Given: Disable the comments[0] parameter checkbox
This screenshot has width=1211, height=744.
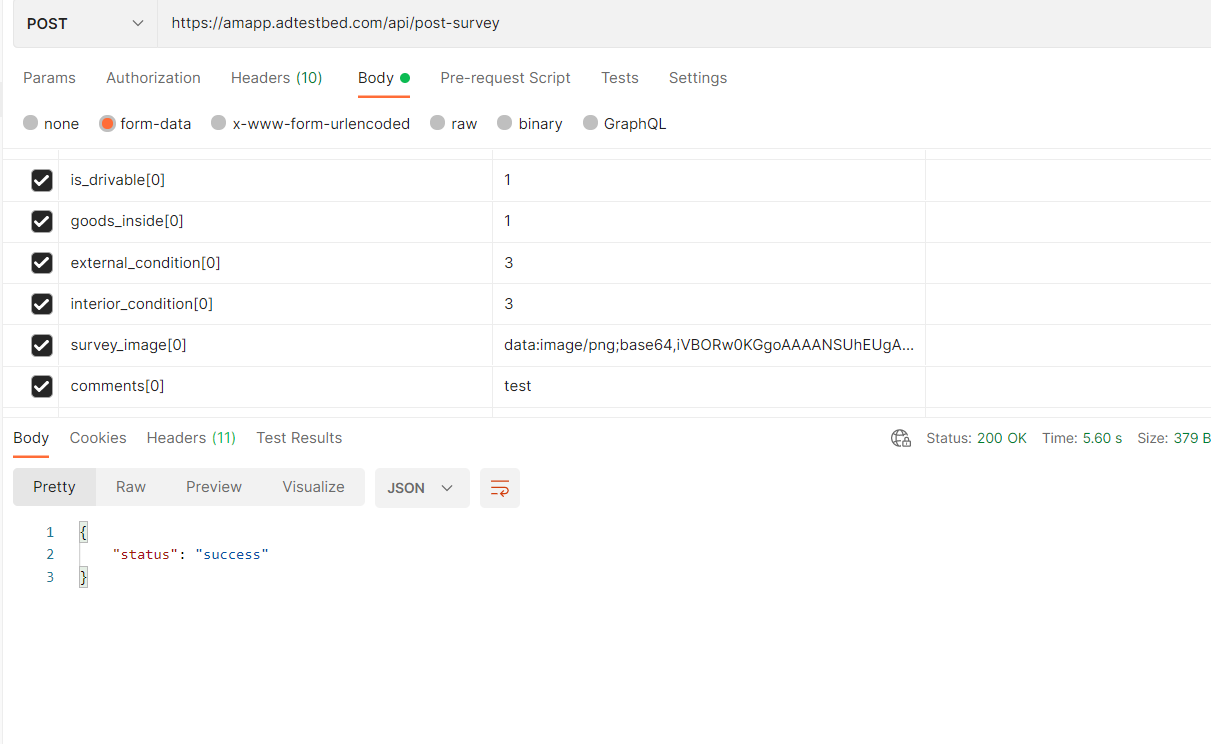Looking at the screenshot, I should coord(42,386).
